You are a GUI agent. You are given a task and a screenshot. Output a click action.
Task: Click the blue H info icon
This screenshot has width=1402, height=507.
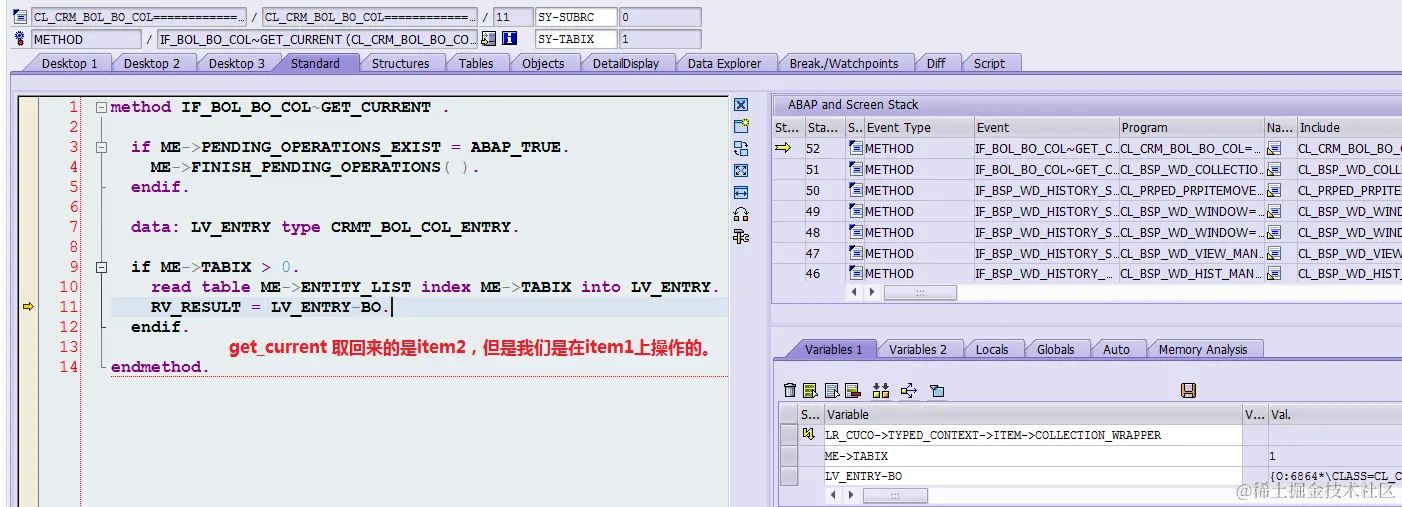510,39
